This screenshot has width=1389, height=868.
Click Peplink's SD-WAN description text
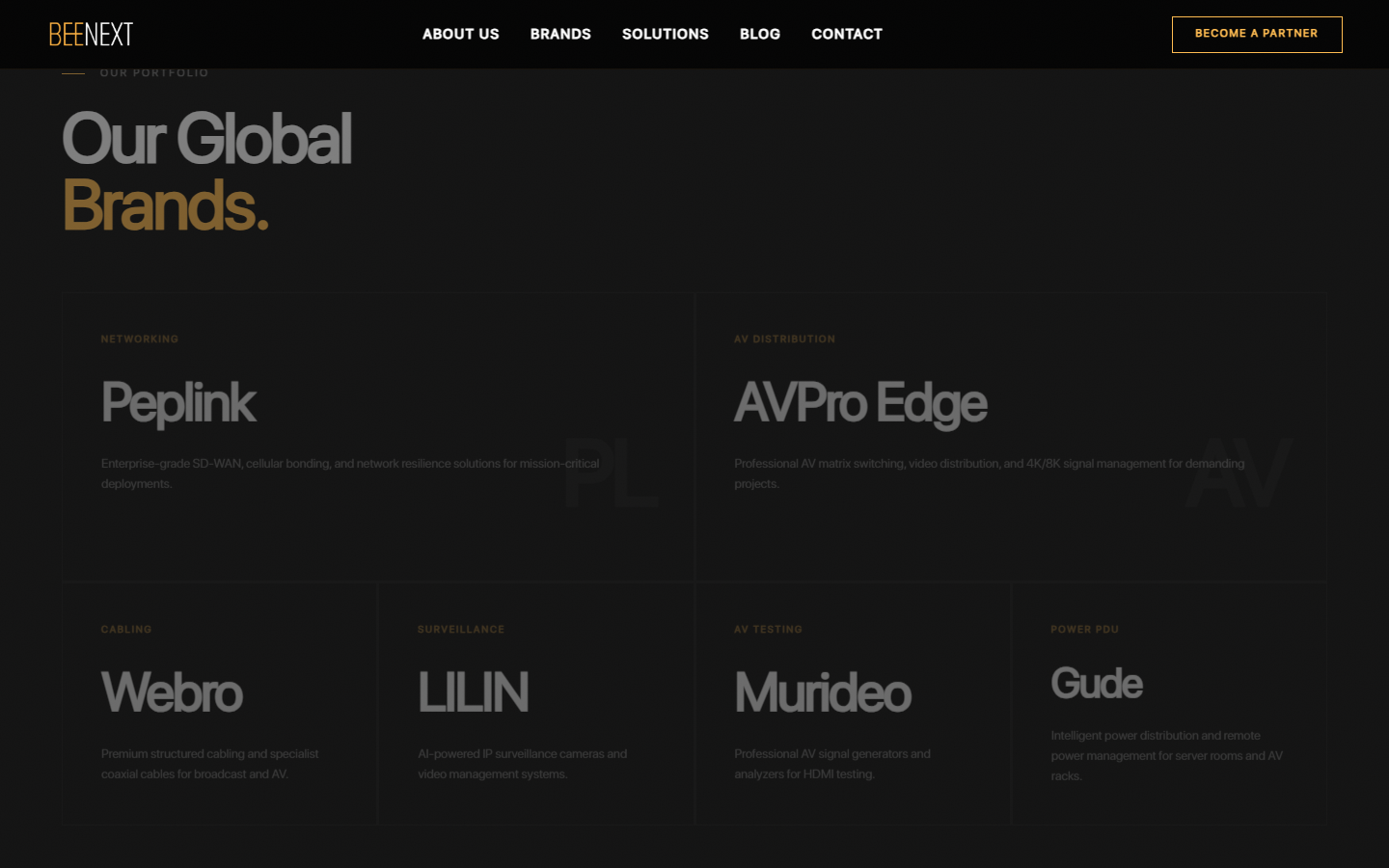(x=350, y=474)
